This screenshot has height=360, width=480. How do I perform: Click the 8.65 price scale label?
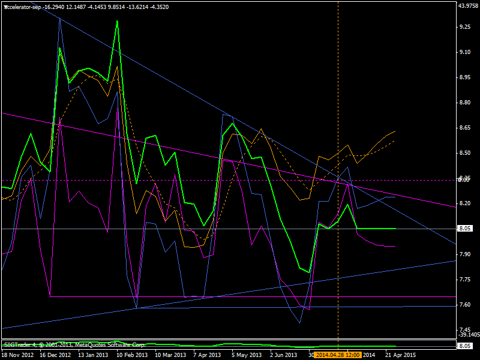coord(465,128)
